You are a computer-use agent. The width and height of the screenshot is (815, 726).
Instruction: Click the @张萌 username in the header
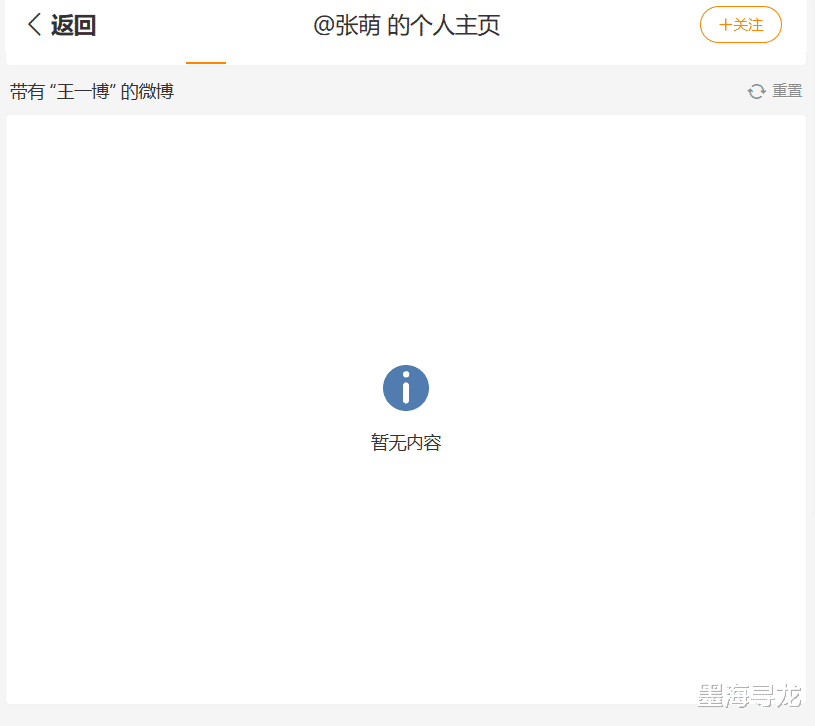tap(347, 25)
